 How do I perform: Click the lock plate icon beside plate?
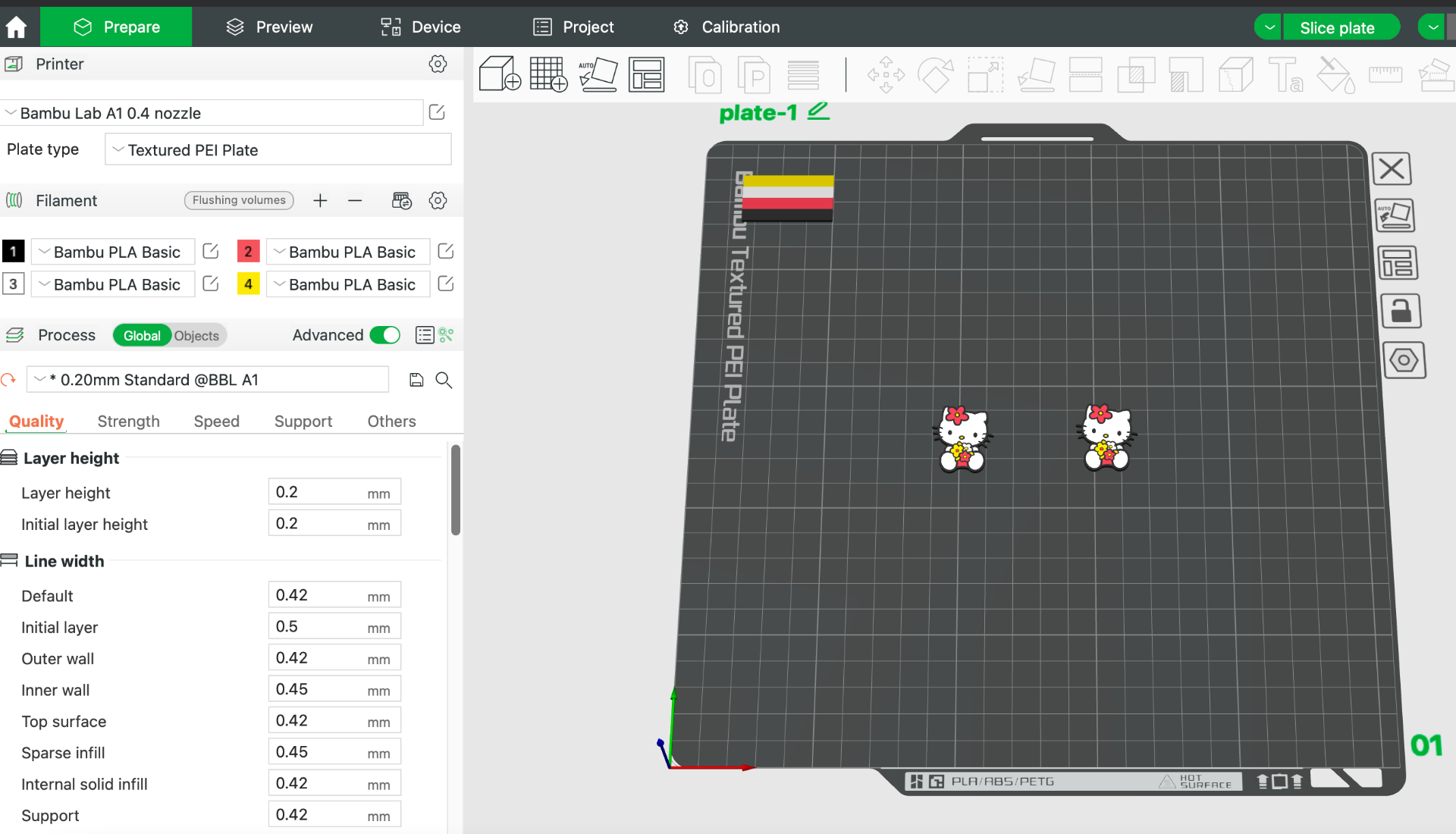click(x=1401, y=312)
